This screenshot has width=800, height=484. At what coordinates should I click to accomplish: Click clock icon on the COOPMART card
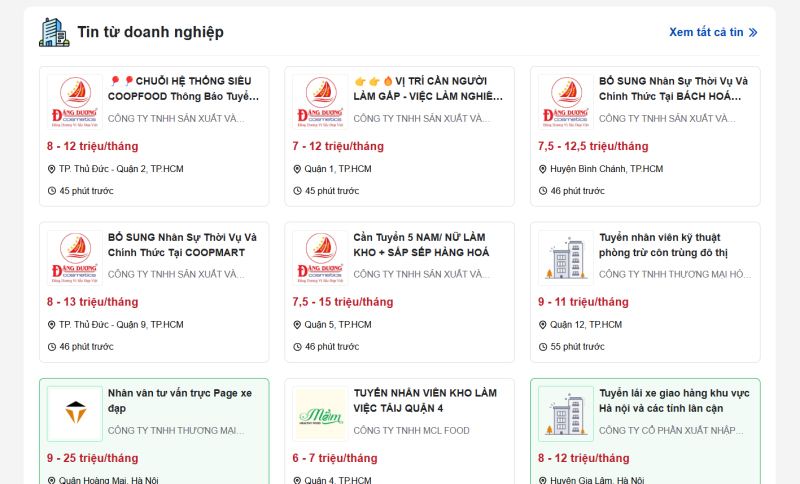tap(52, 347)
